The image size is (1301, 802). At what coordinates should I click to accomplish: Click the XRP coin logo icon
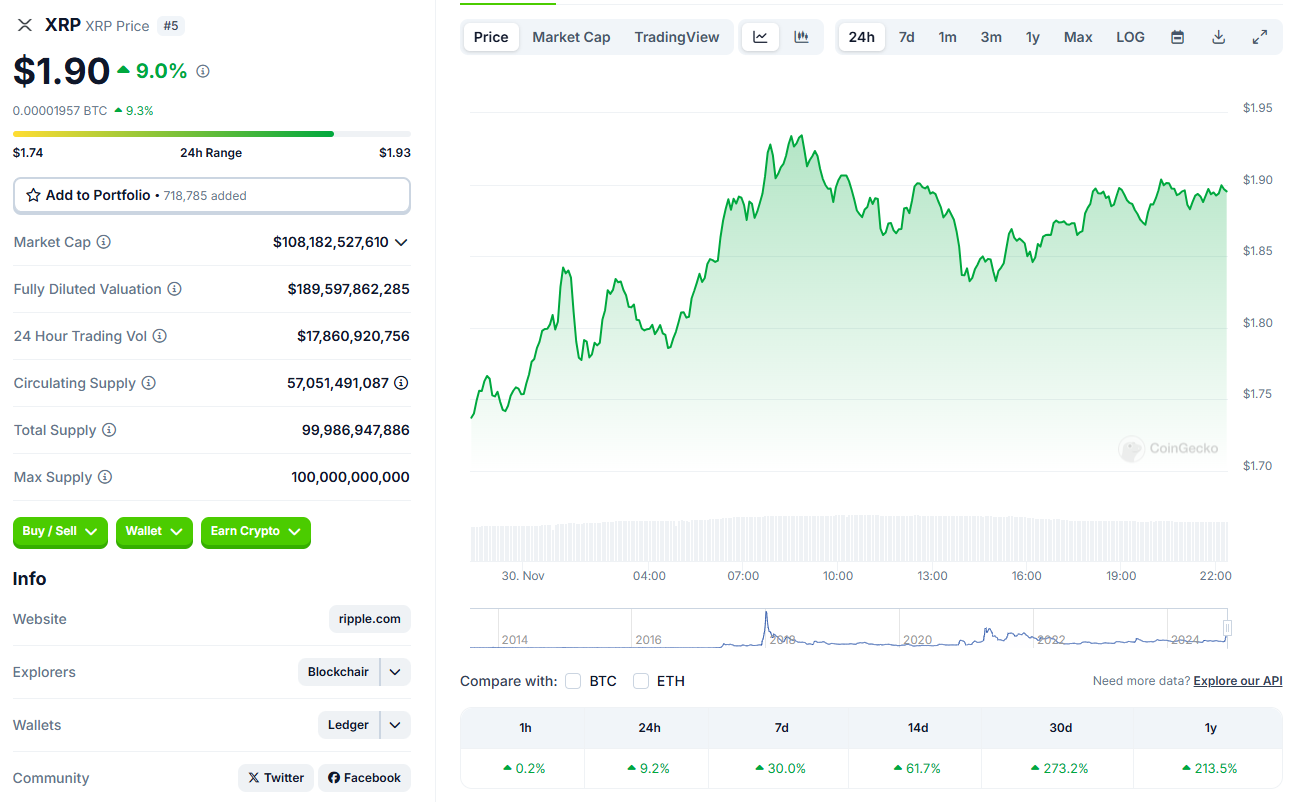point(25,25)
